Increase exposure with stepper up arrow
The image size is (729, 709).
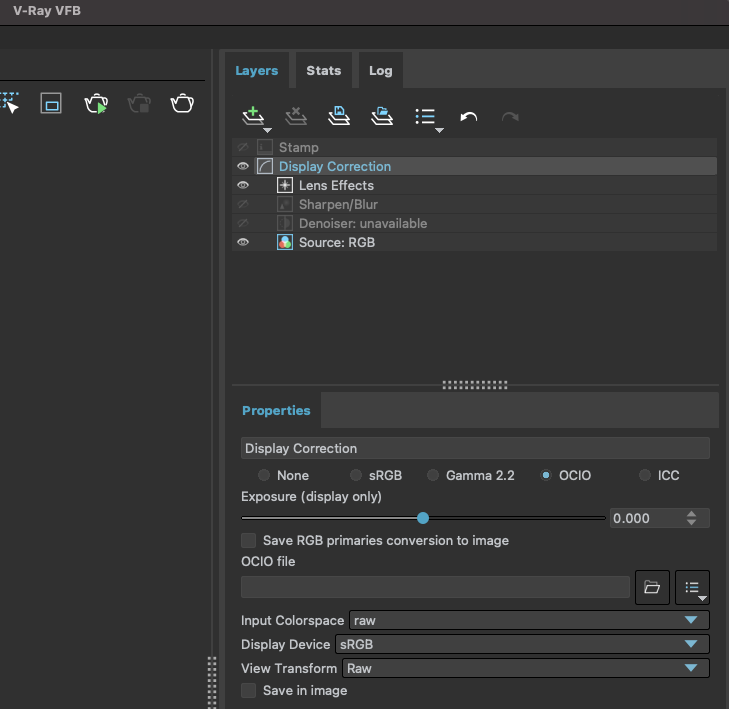point(692,514)
